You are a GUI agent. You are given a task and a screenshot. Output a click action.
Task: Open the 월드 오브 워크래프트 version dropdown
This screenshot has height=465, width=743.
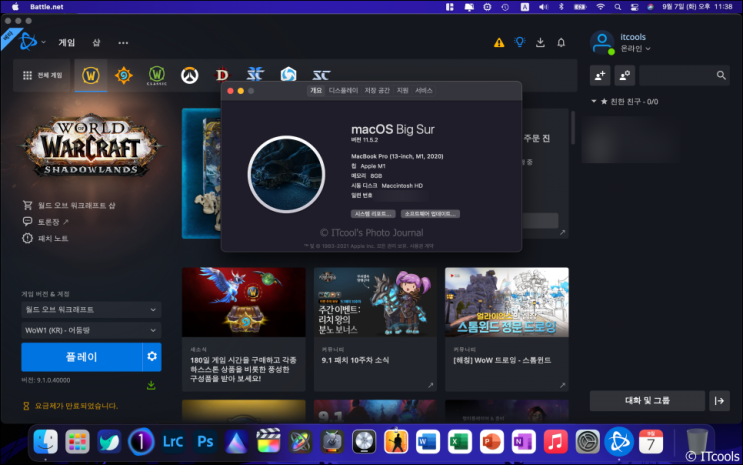91,310
